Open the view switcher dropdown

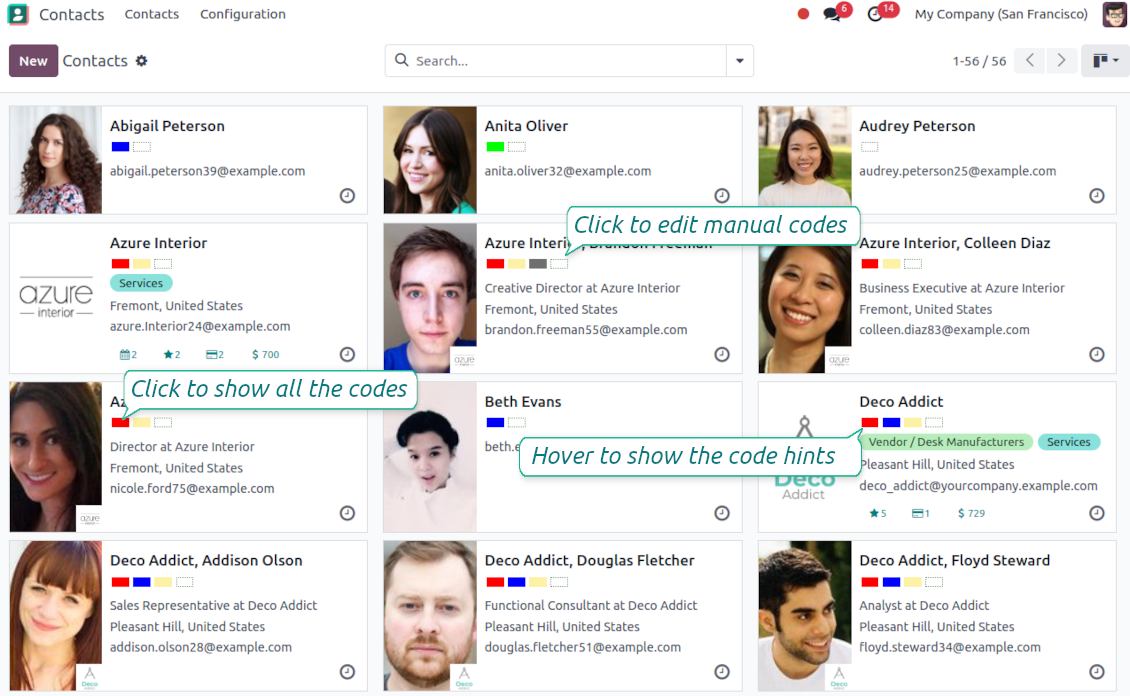[1105, 61]
